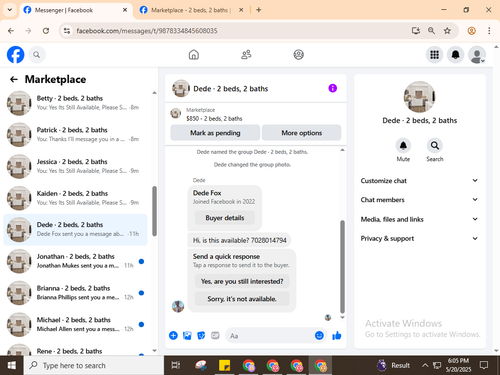Expand Chat members section
This screenshot has height=375, width=500.
(x=419, y=200)
